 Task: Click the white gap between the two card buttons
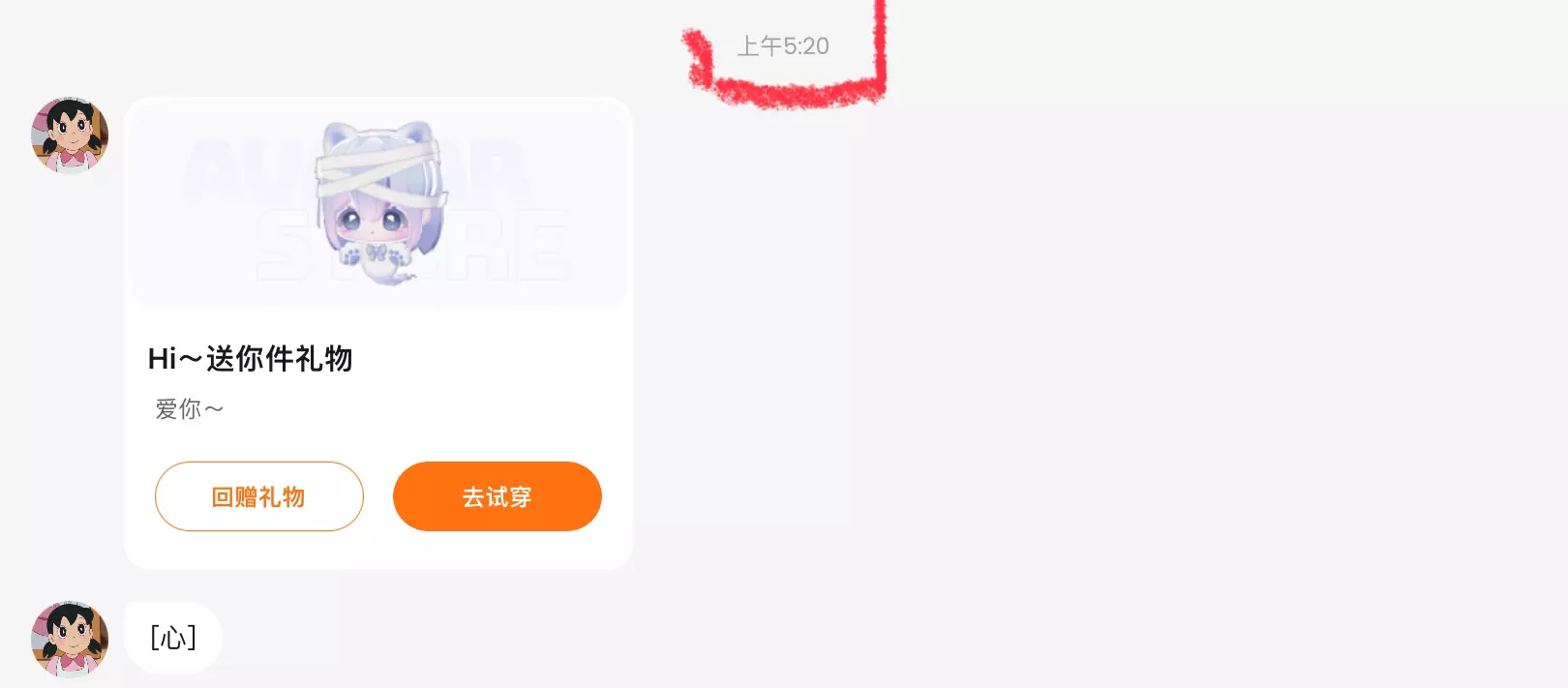point(378,496)
